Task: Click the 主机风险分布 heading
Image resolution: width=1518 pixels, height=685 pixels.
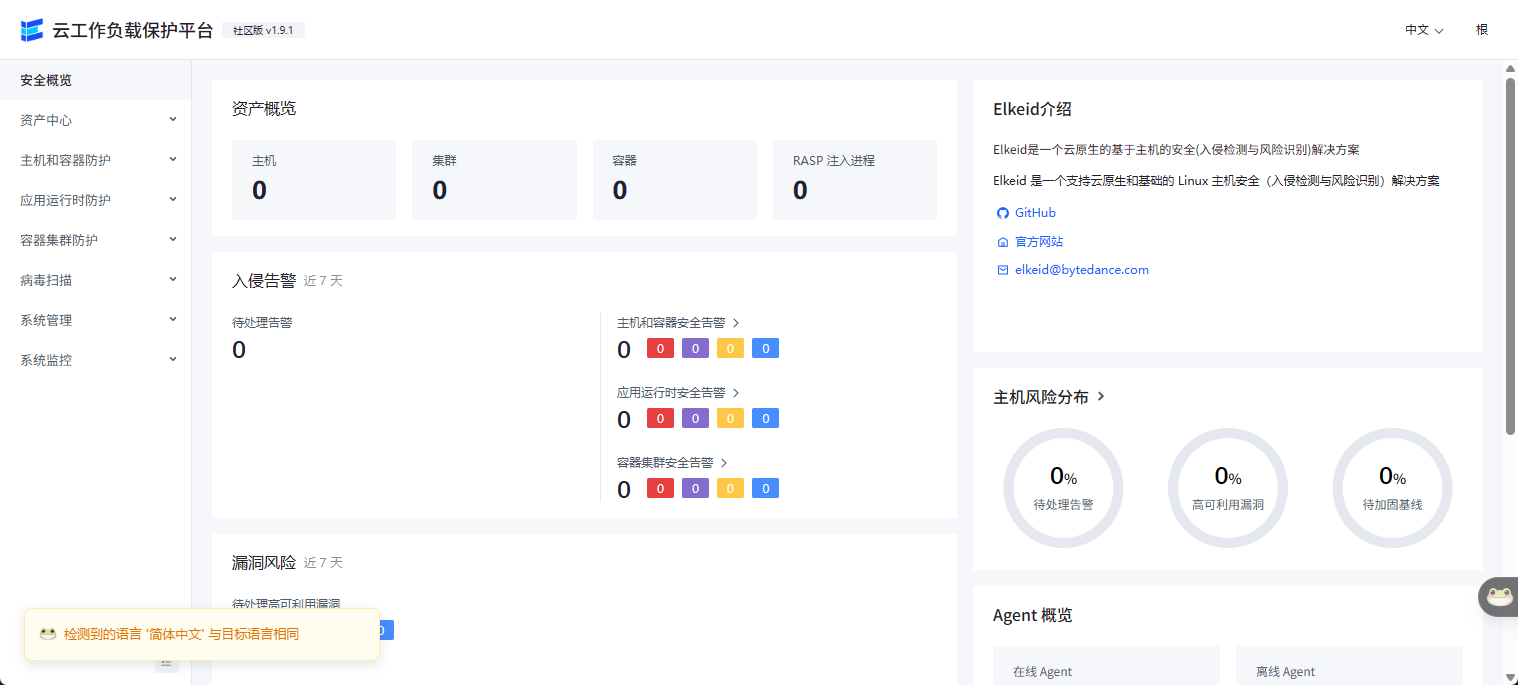Action: 1041,397
